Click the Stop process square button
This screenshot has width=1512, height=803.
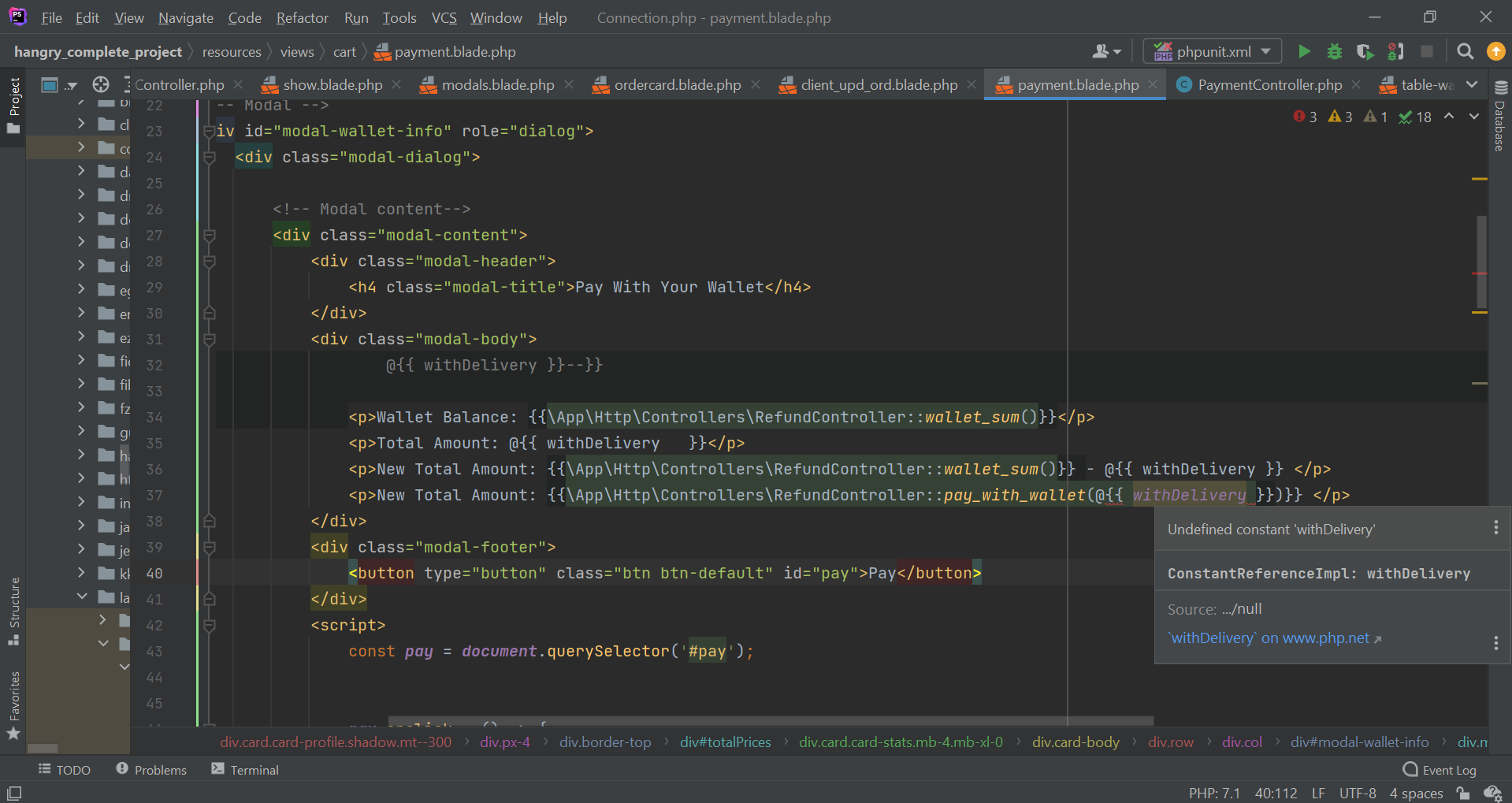click(x=1426, y=52)
